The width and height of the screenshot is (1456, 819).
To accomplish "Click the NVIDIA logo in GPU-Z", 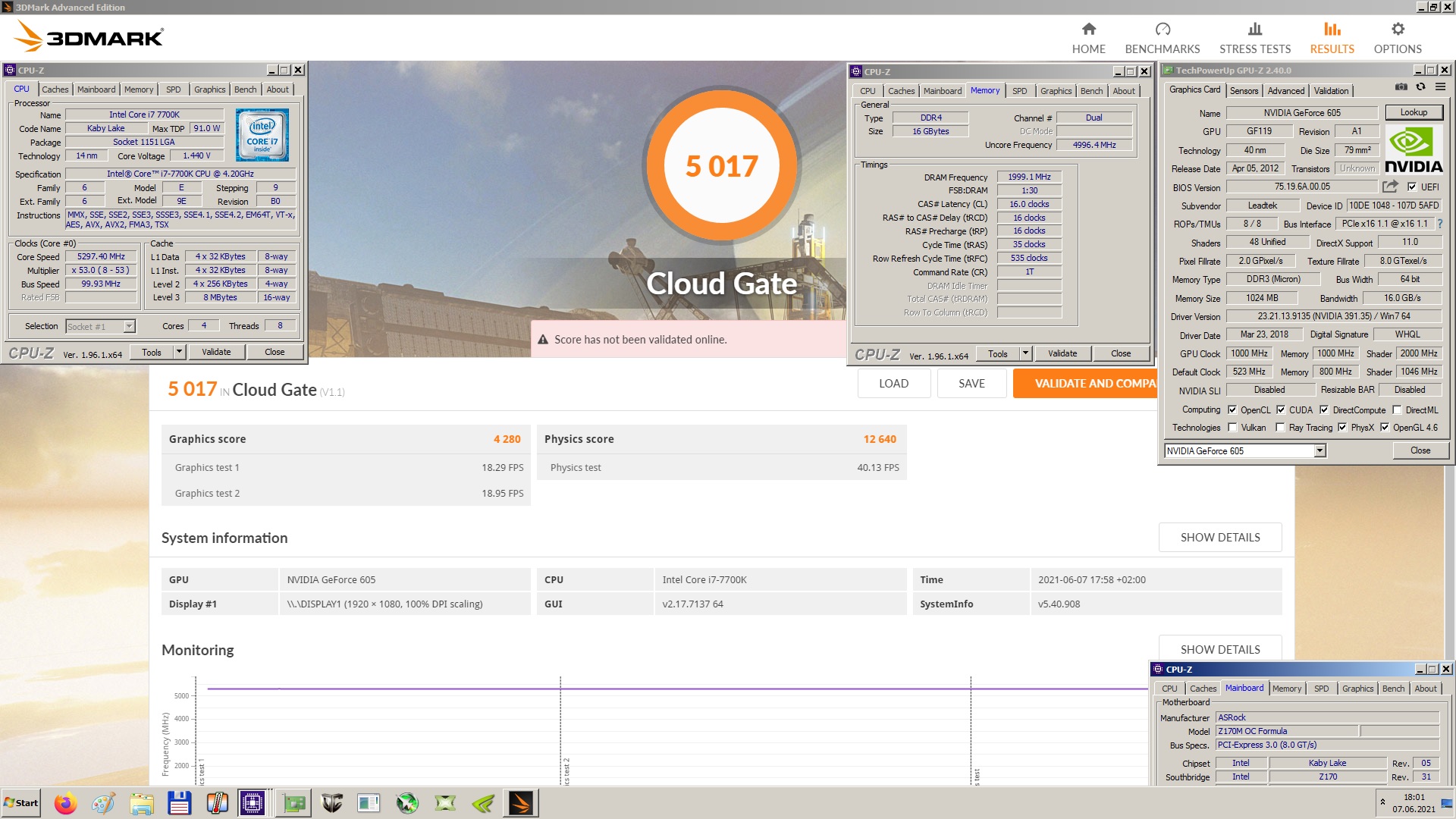I will coord(1414,150).
